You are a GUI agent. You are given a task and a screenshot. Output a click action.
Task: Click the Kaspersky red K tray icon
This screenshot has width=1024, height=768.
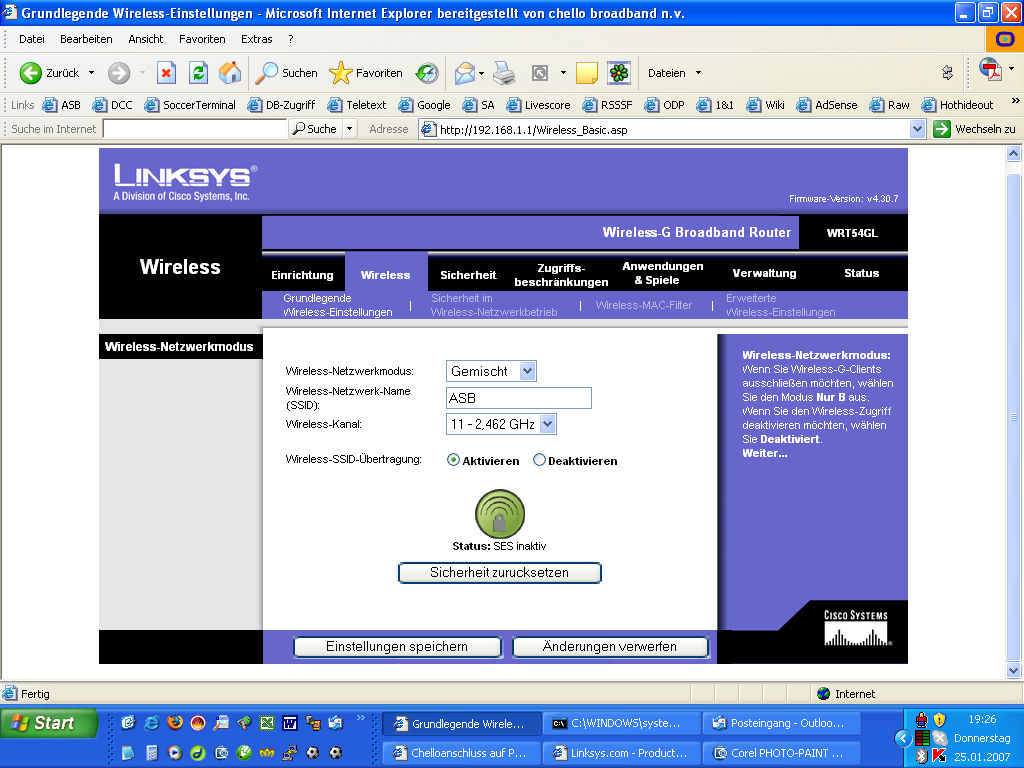(940, 756)
